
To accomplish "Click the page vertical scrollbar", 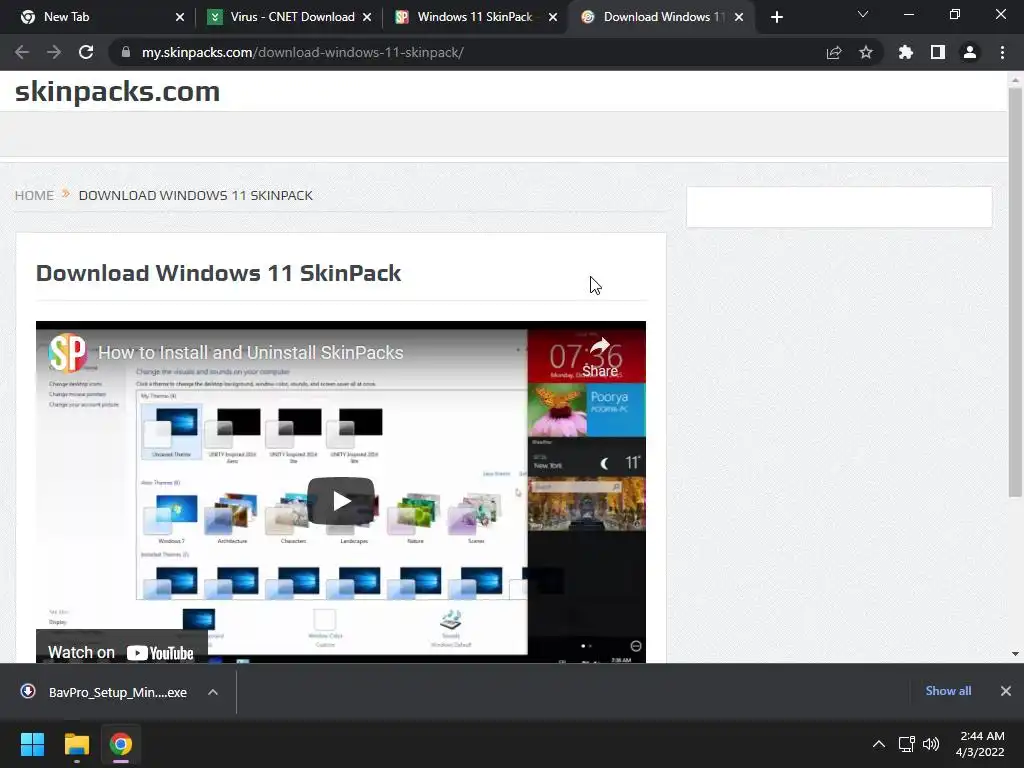I will (x=1015, y=291).
